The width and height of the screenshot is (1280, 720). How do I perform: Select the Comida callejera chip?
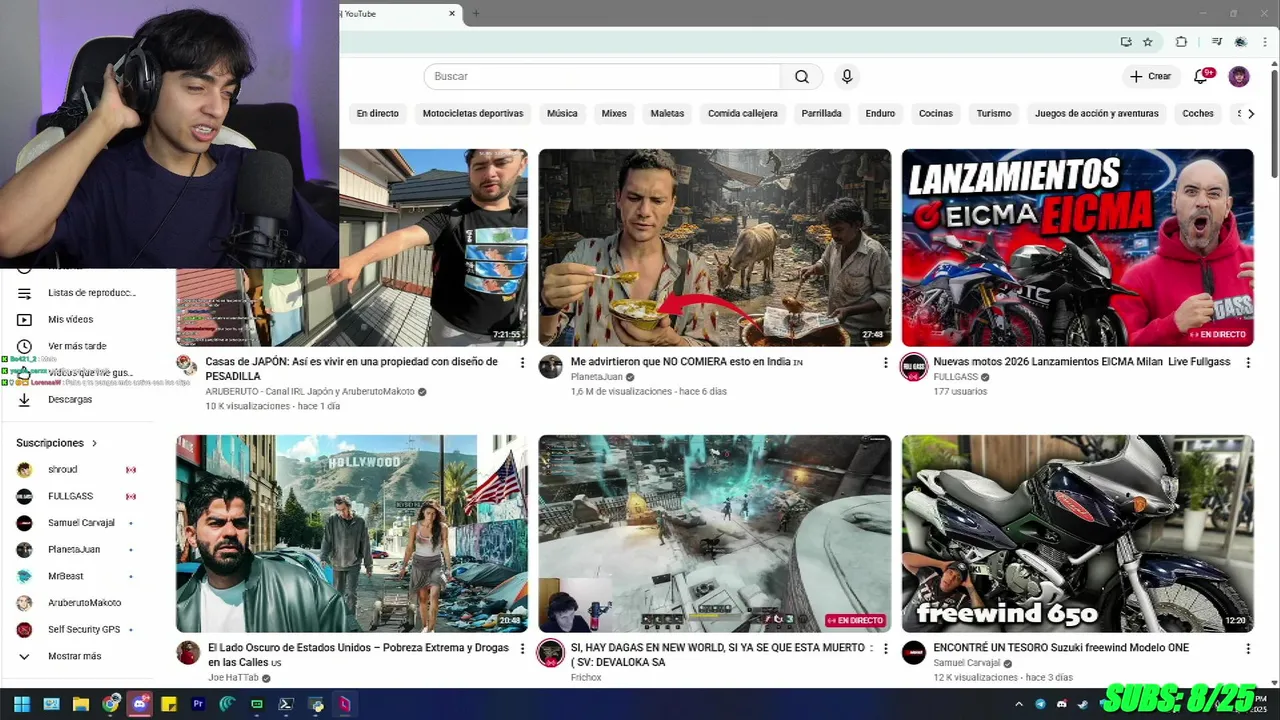coord(743,114)
